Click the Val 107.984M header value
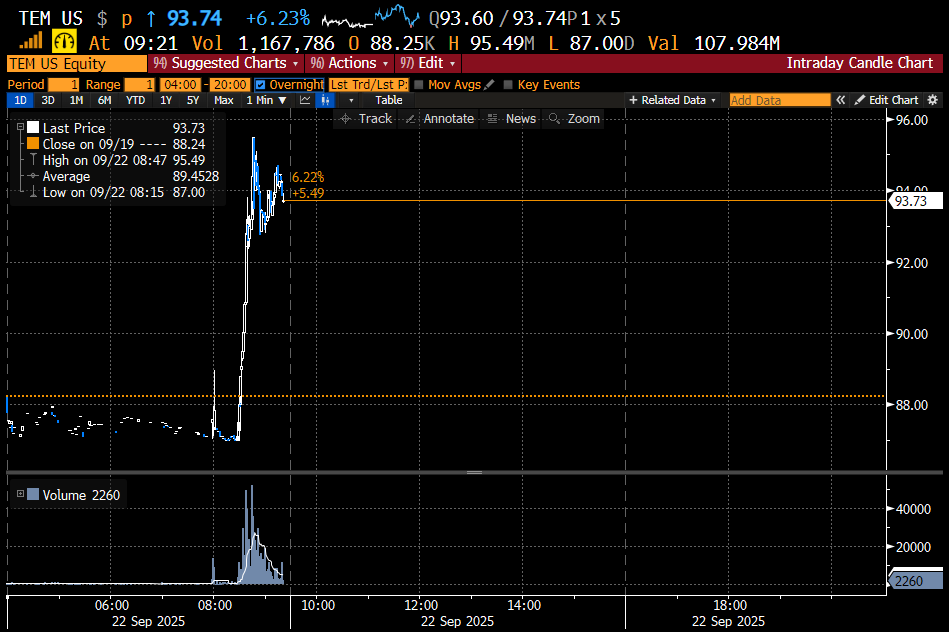 [714, 43]
